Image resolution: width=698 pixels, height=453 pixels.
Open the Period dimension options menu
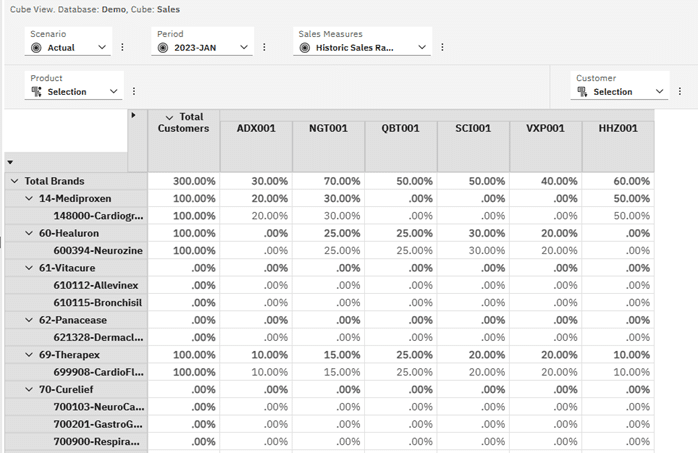click(264, 47)
